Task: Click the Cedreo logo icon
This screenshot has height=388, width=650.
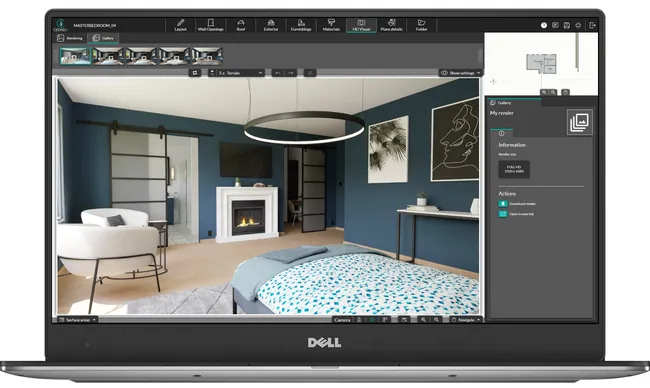Action: [x=61, y=25]
